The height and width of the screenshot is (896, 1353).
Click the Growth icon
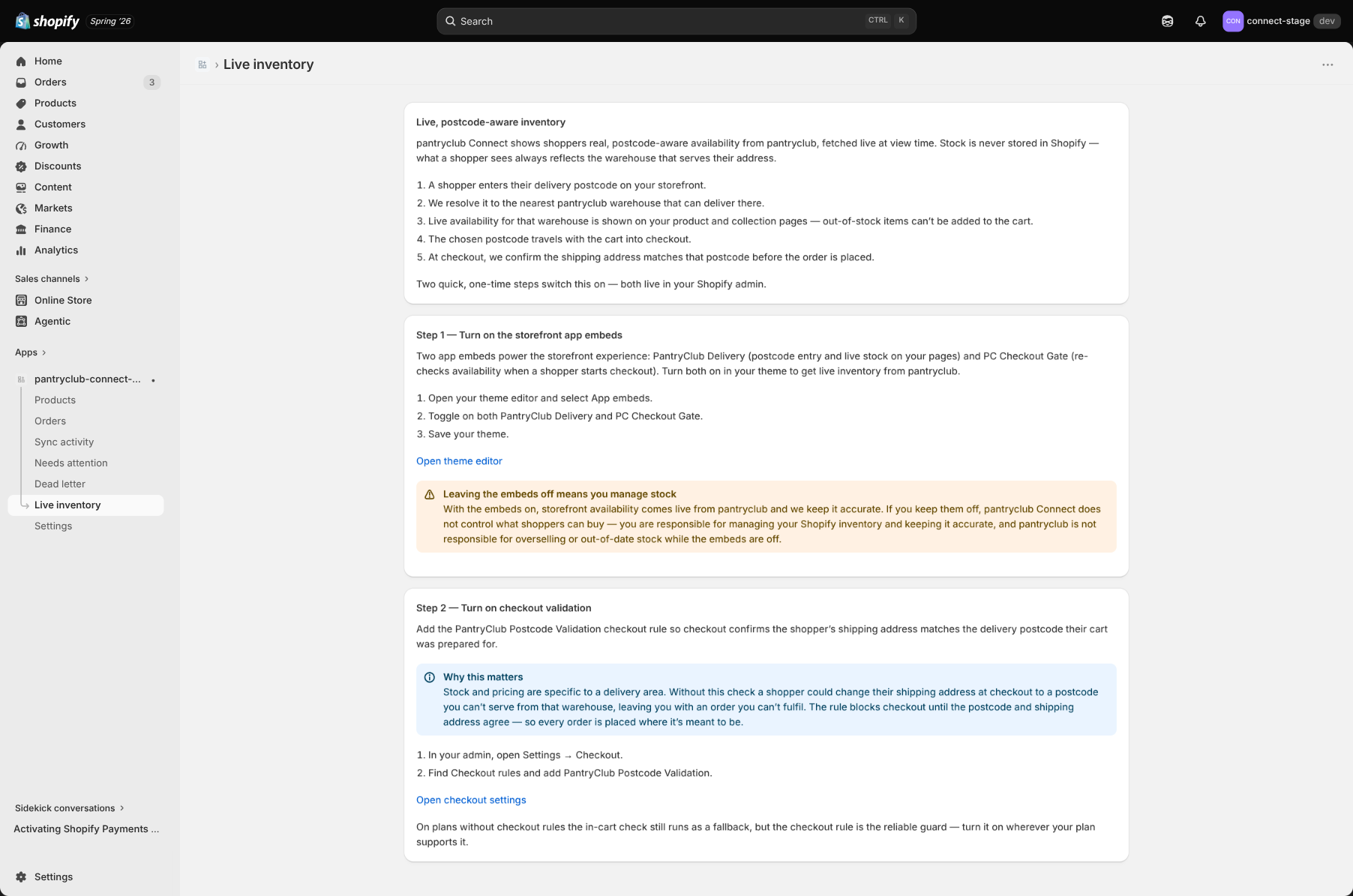pyautogui.click(x=21, y=145)
